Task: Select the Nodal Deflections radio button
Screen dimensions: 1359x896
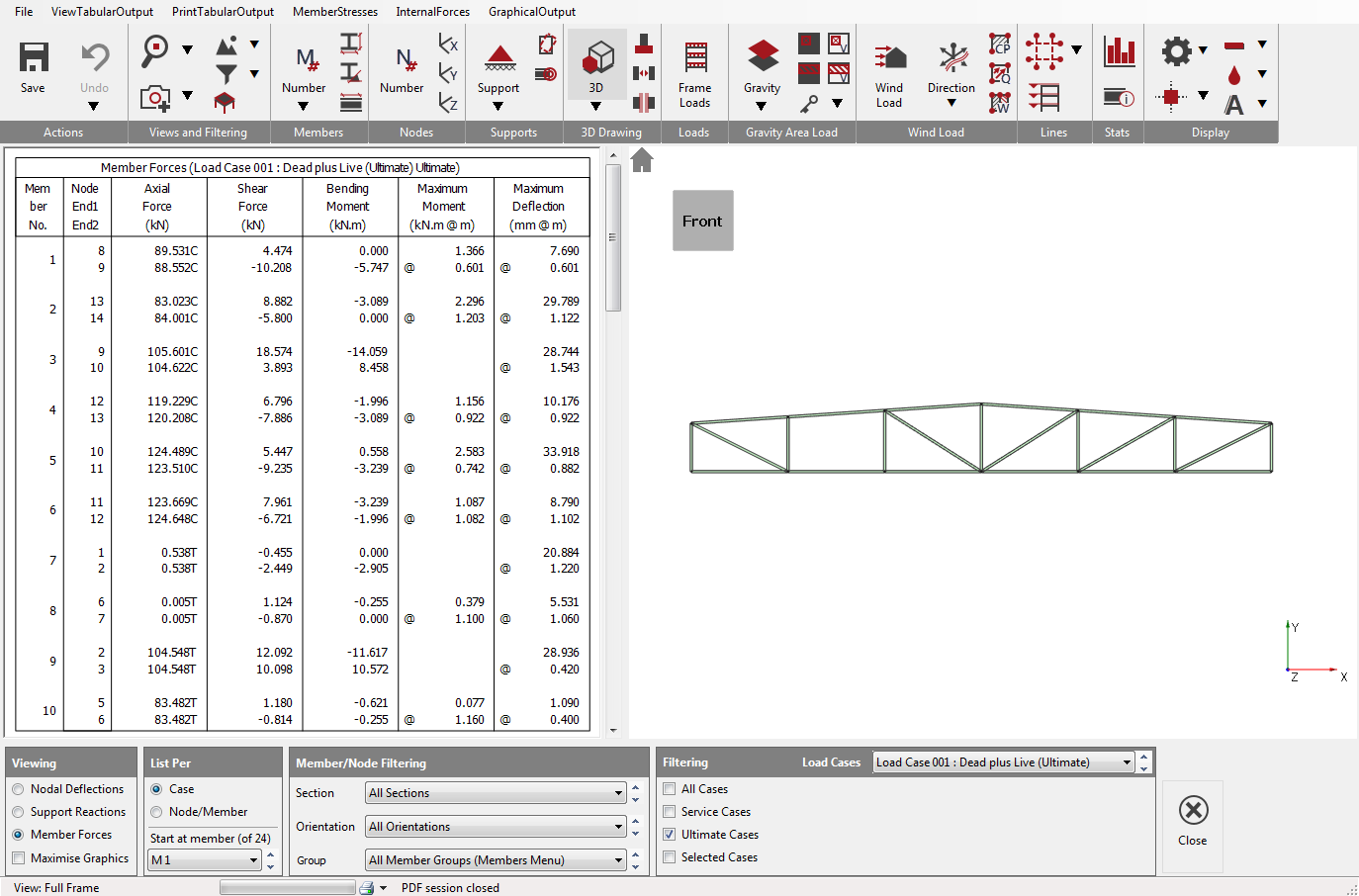Action: (x=19, y=789)
